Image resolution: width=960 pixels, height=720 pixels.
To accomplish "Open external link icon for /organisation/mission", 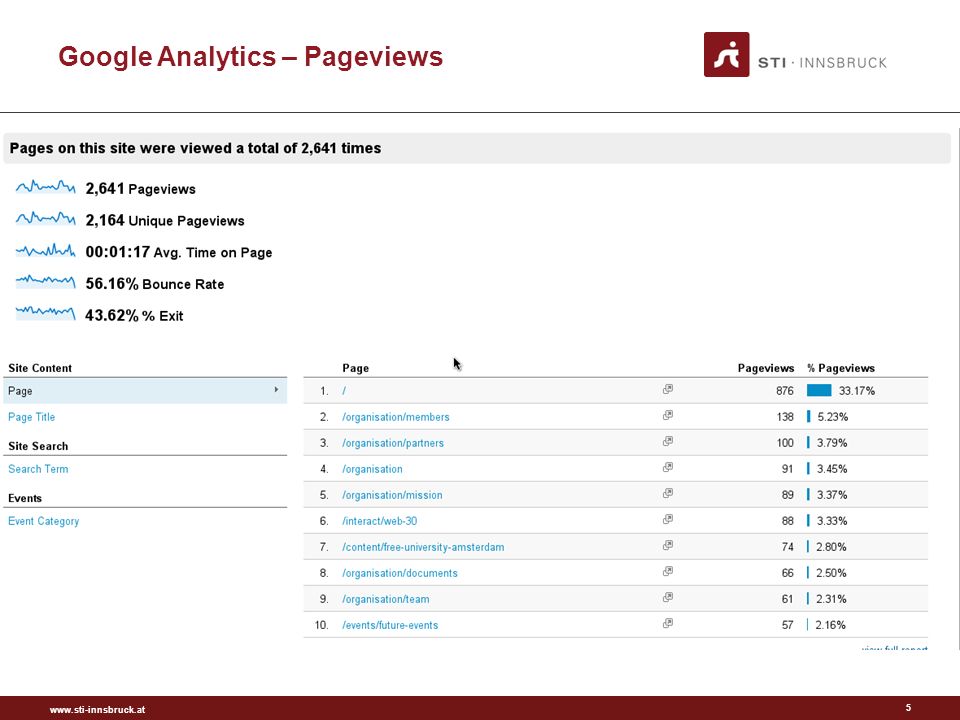I will click(668, 493).
